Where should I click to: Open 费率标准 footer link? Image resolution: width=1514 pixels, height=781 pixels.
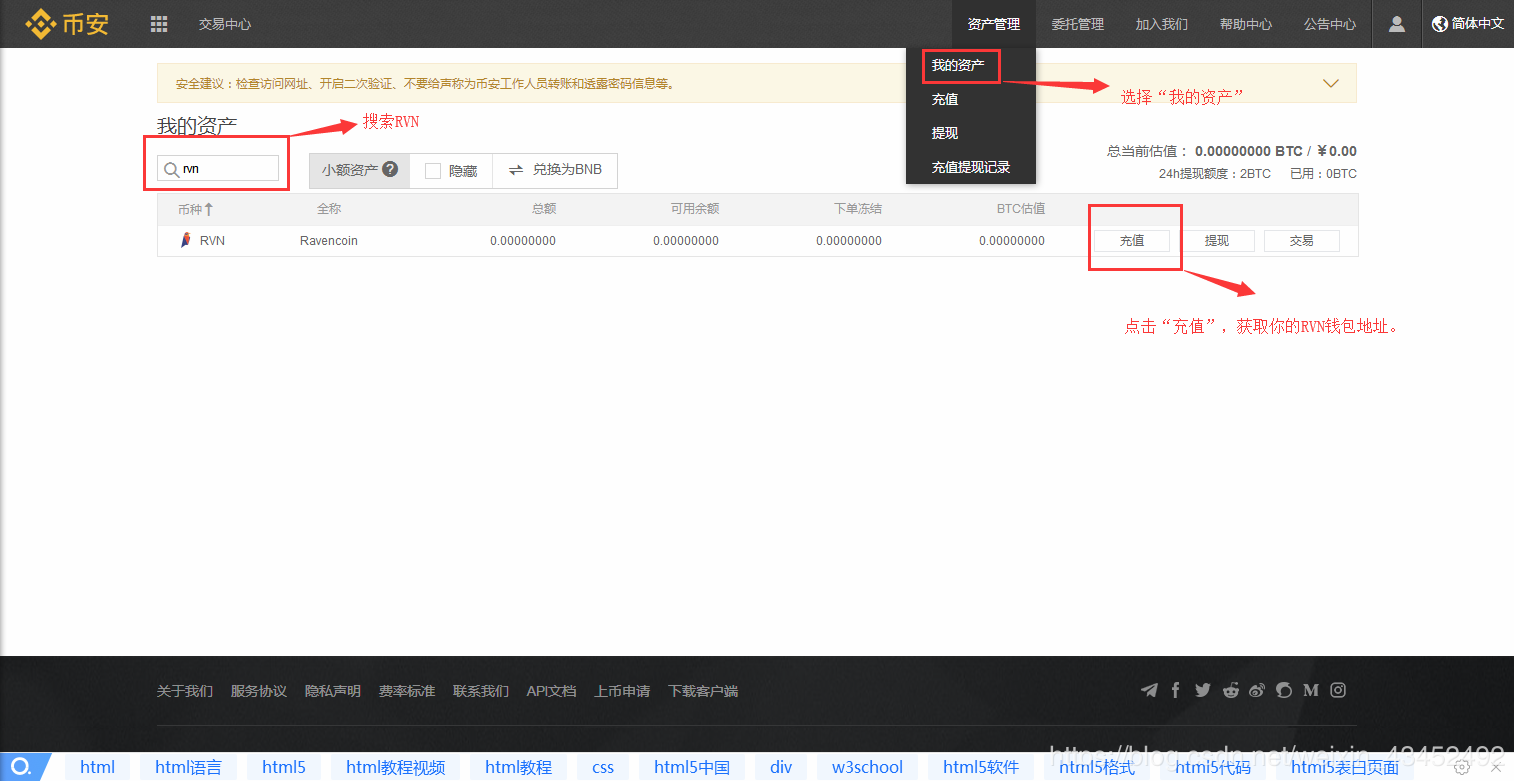click(x=407, y=691)
